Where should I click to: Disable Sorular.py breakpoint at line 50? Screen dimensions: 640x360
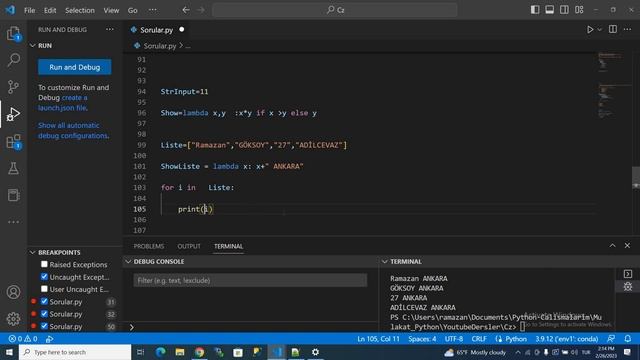click(44, 326)
